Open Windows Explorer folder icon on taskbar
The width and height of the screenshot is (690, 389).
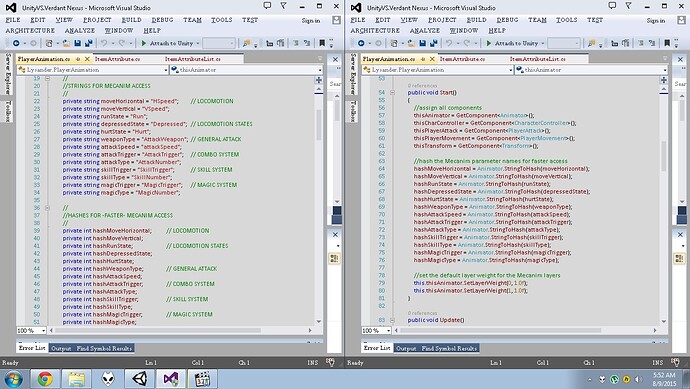77,379
